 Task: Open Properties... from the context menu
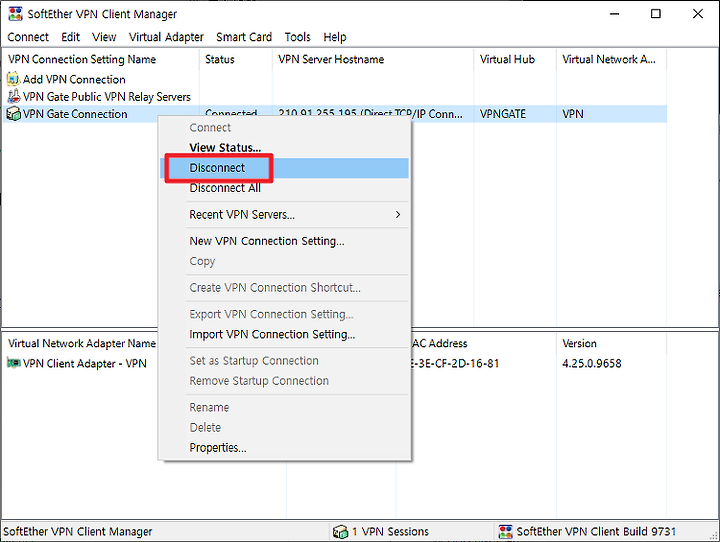(x=284, y=447)
